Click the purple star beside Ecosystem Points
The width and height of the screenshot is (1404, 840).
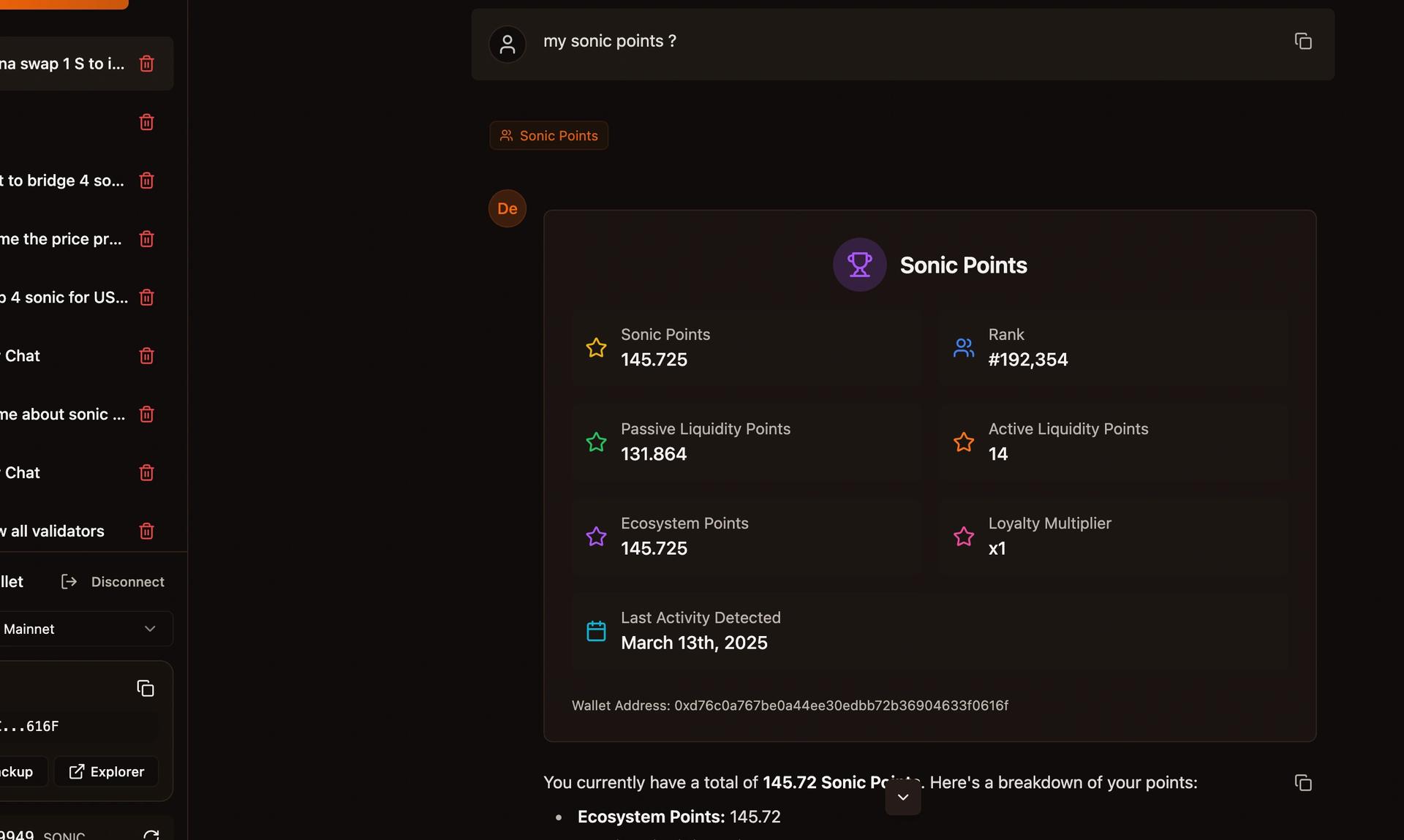pos(596,536)
